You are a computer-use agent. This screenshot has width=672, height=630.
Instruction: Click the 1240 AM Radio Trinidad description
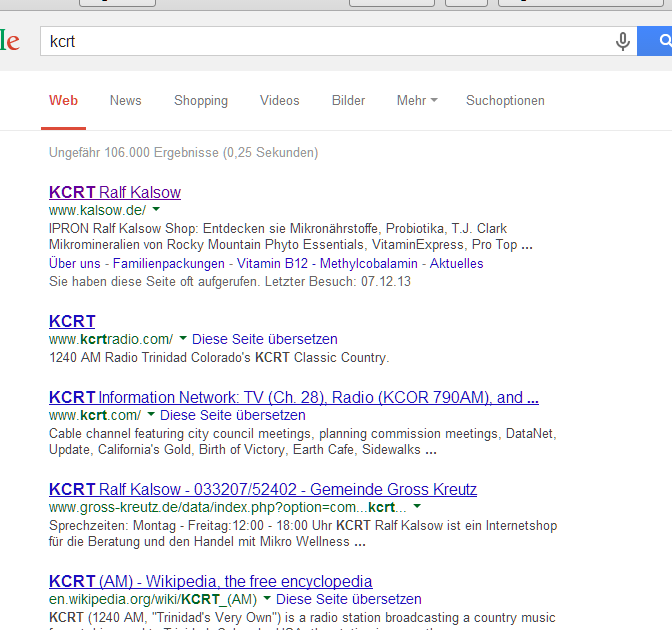click(x=219, y=357)
